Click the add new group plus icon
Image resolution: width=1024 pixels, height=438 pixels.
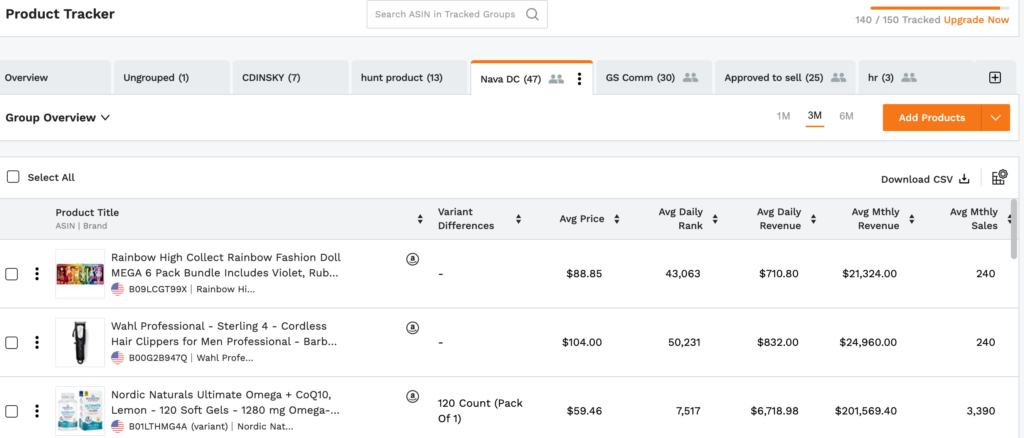[x=995, y=78]
